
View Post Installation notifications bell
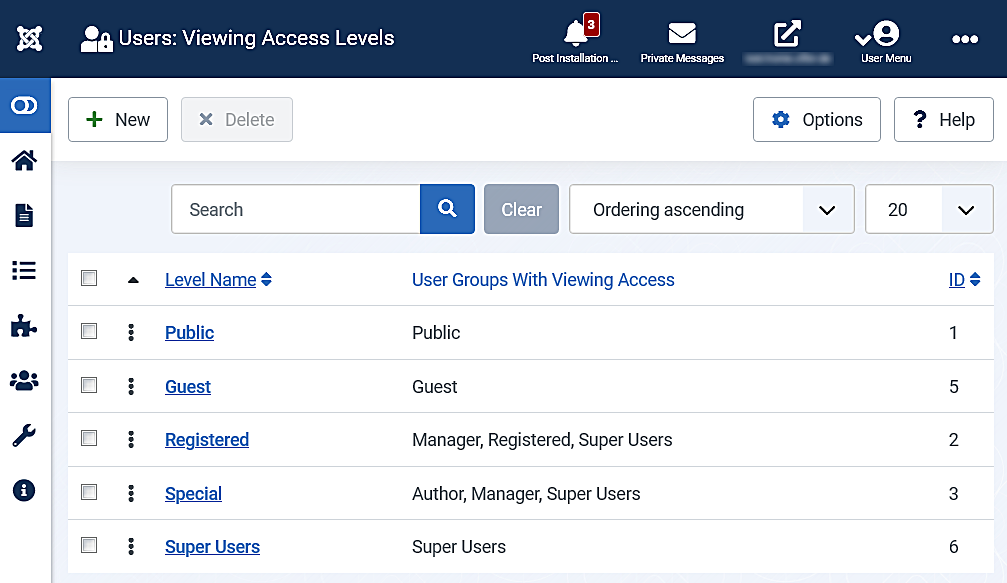[576, 40]
